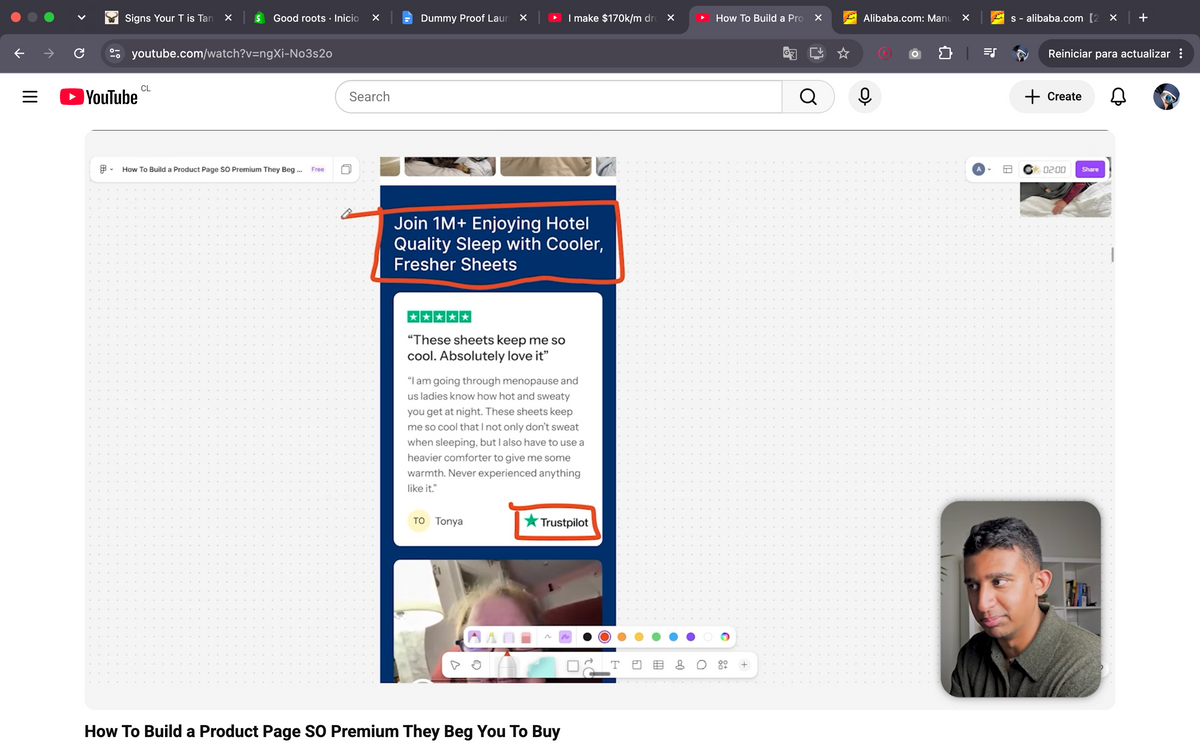Image resolution: width=1200 pixels, height=750 pixels.
Task: Open YouTube notifications bell
Action: [x=1119, y=97]
